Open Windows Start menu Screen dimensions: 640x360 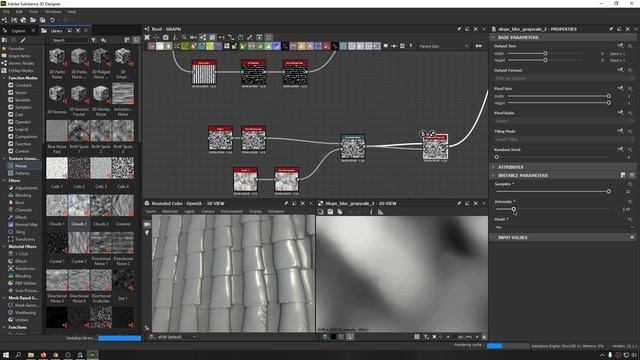(x=6, y=355)
